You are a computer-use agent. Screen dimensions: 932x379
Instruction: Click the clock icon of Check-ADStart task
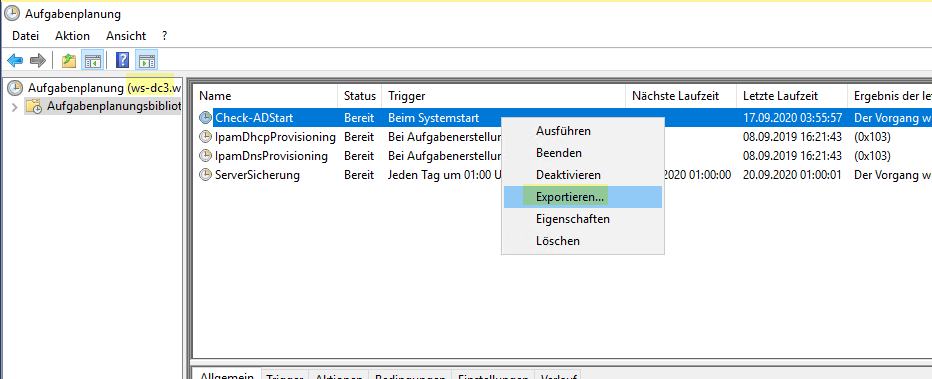[205, 118]
